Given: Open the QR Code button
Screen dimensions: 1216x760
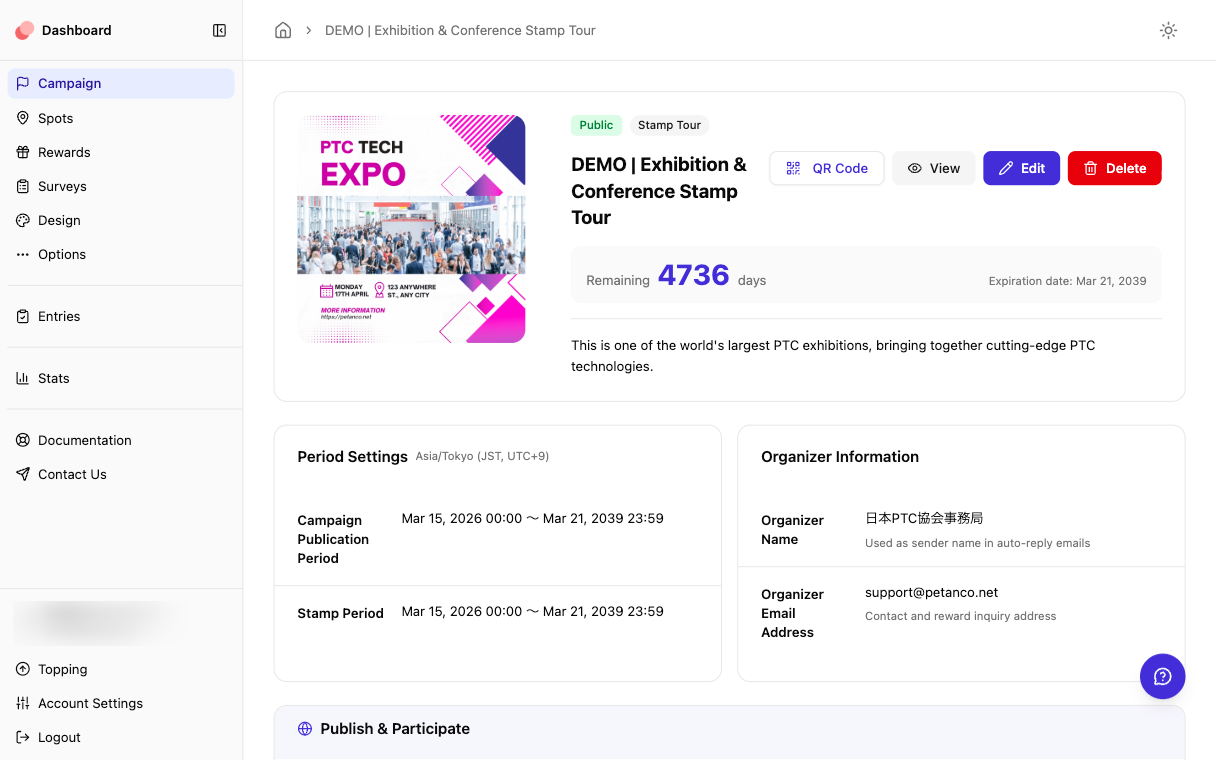Looking at the screenshot, I should point(826,168).
